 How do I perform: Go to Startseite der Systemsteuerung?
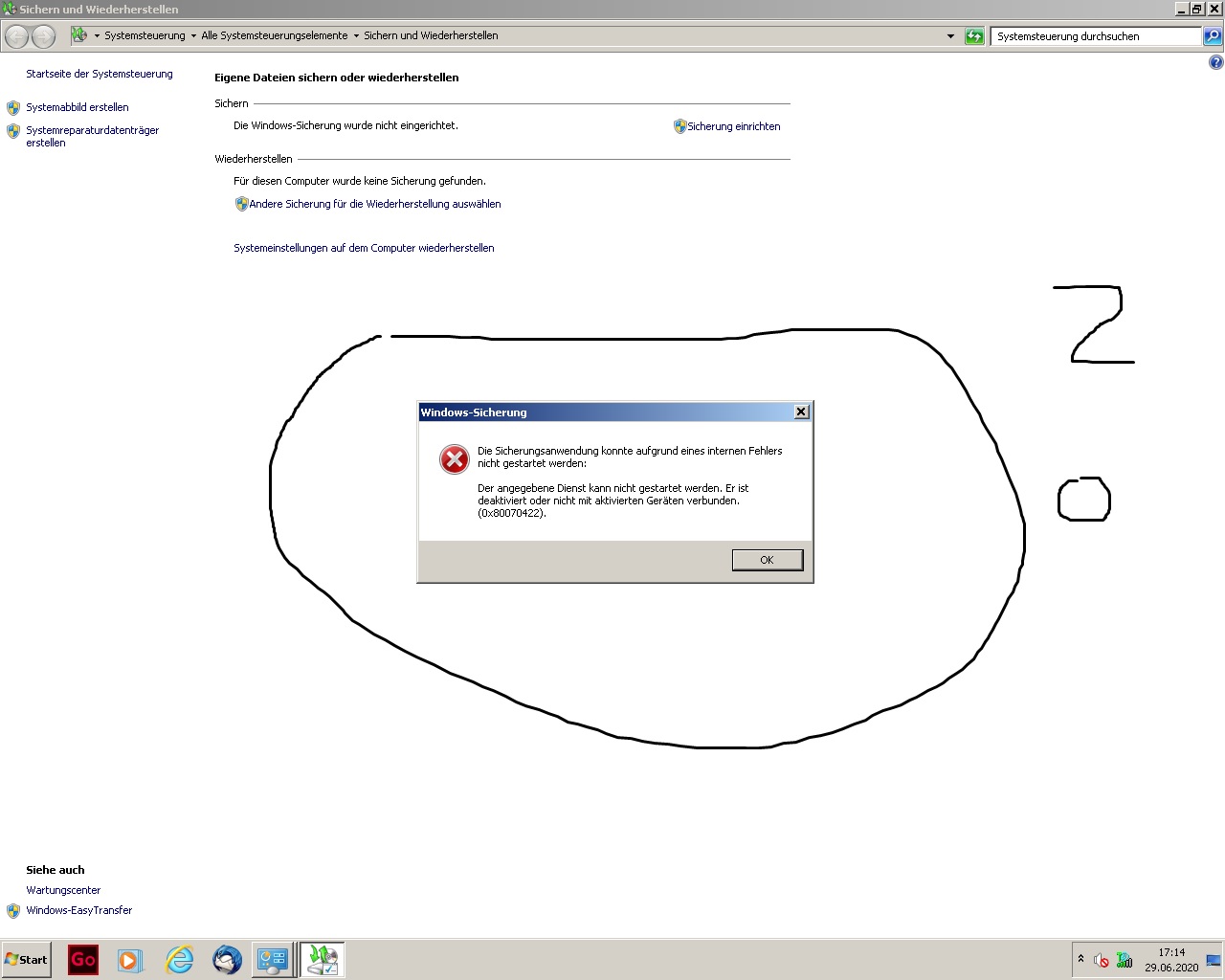click(100, 74)
